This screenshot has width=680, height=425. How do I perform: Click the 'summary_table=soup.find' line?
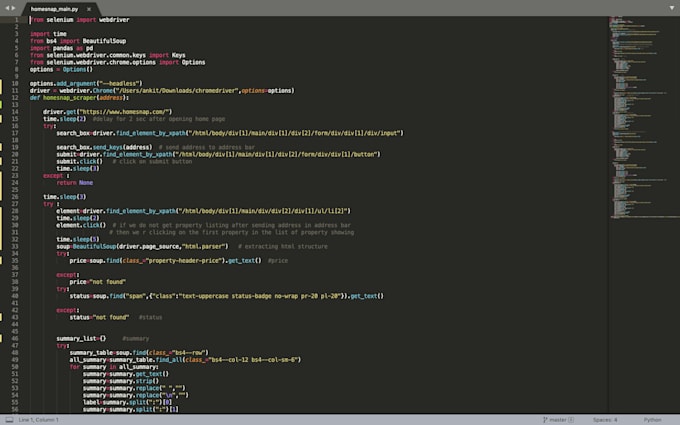click(x=139, y=352)
